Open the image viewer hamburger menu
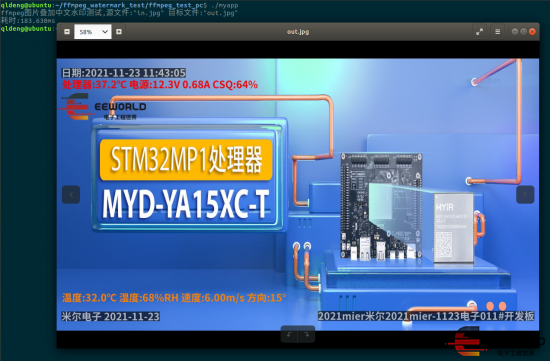The width and height of the screenshot is (550, 361). 497,32
